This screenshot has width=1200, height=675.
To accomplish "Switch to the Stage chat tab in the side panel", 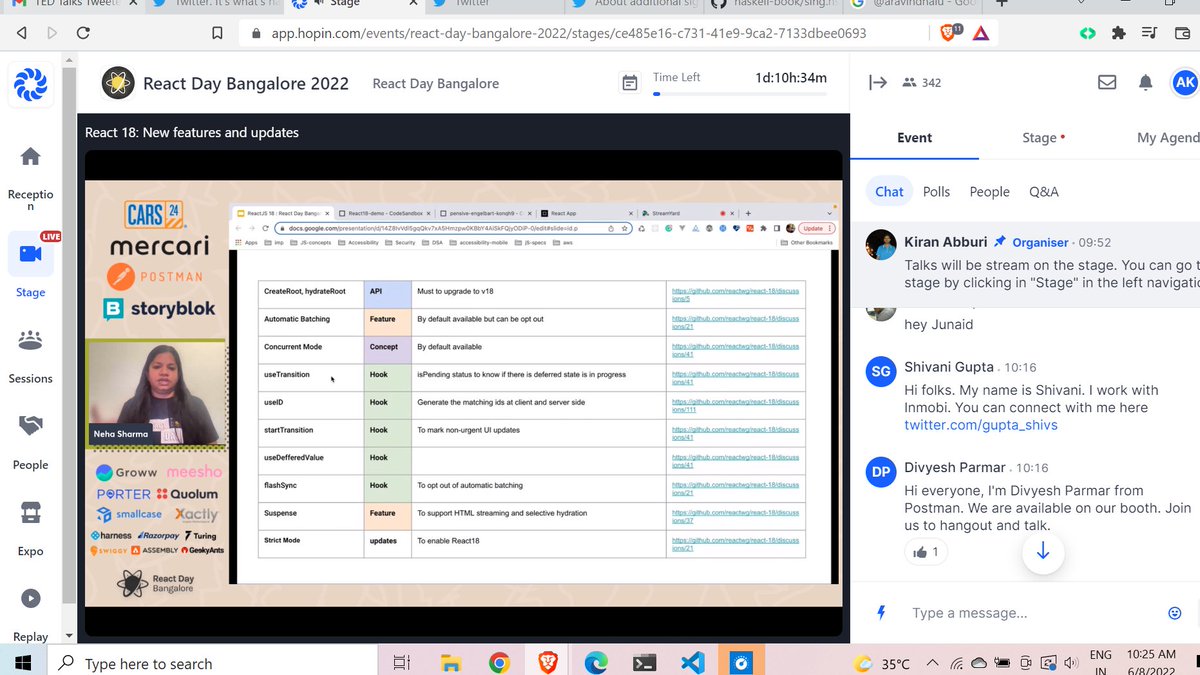I will pos(1043,138).
